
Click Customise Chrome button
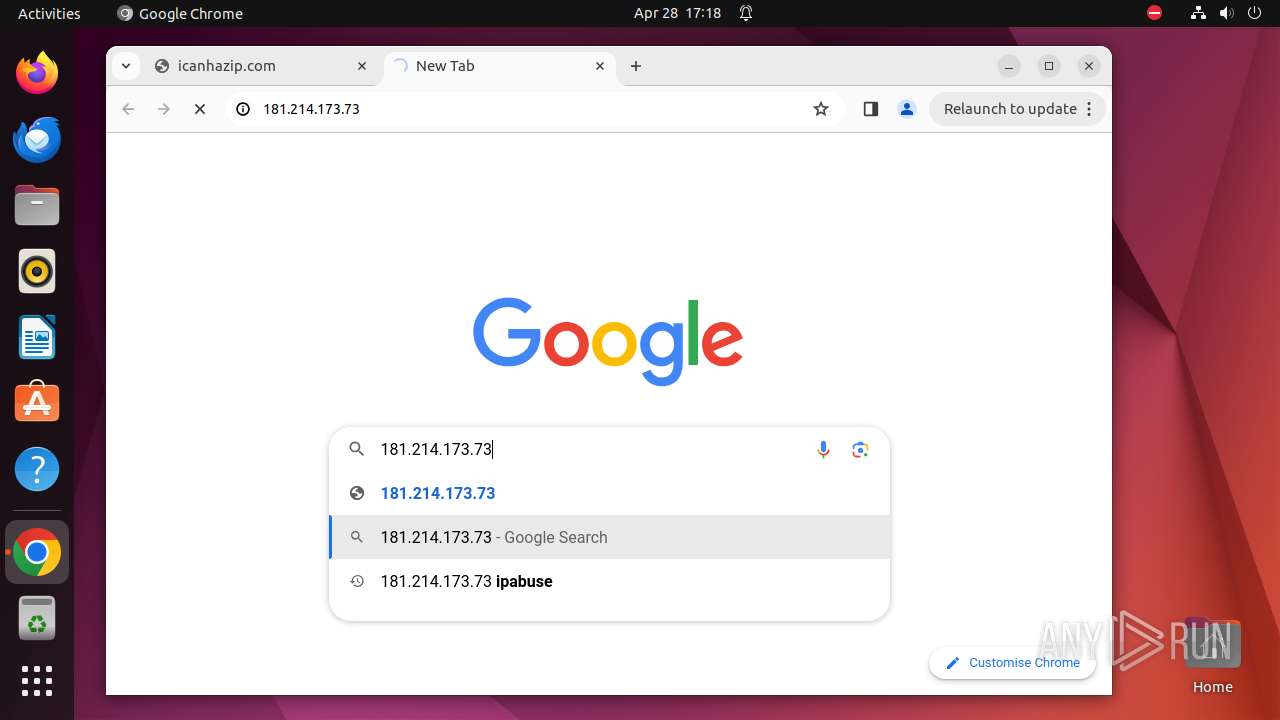click(1012, 662)
